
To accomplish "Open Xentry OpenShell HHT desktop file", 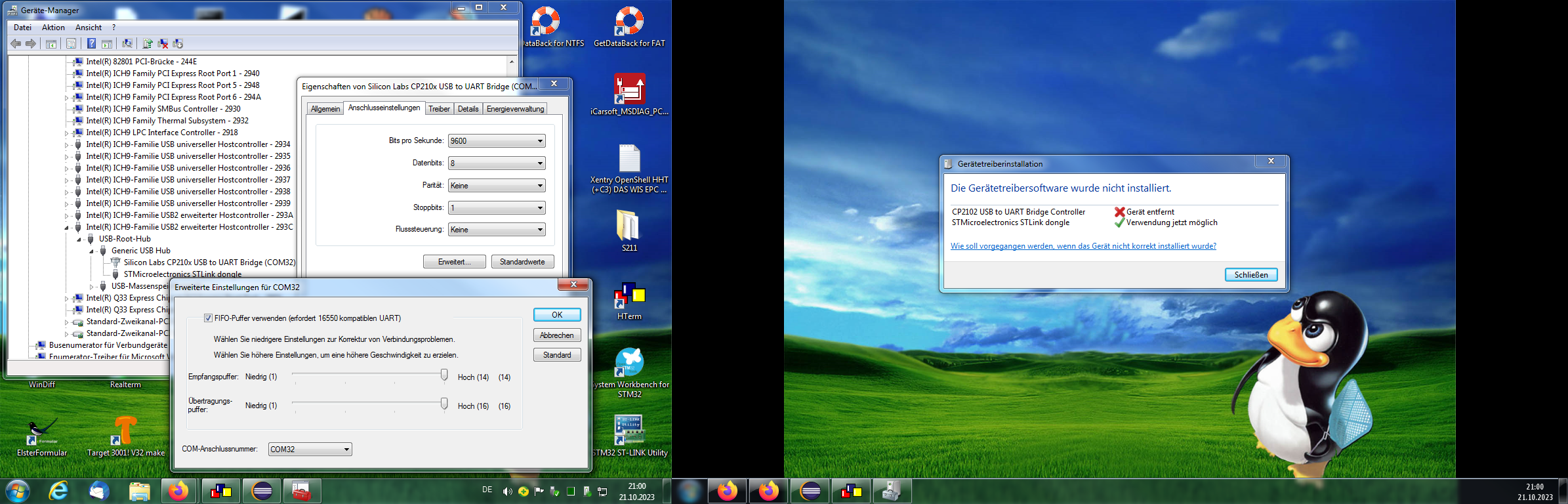I will point(629,169).
